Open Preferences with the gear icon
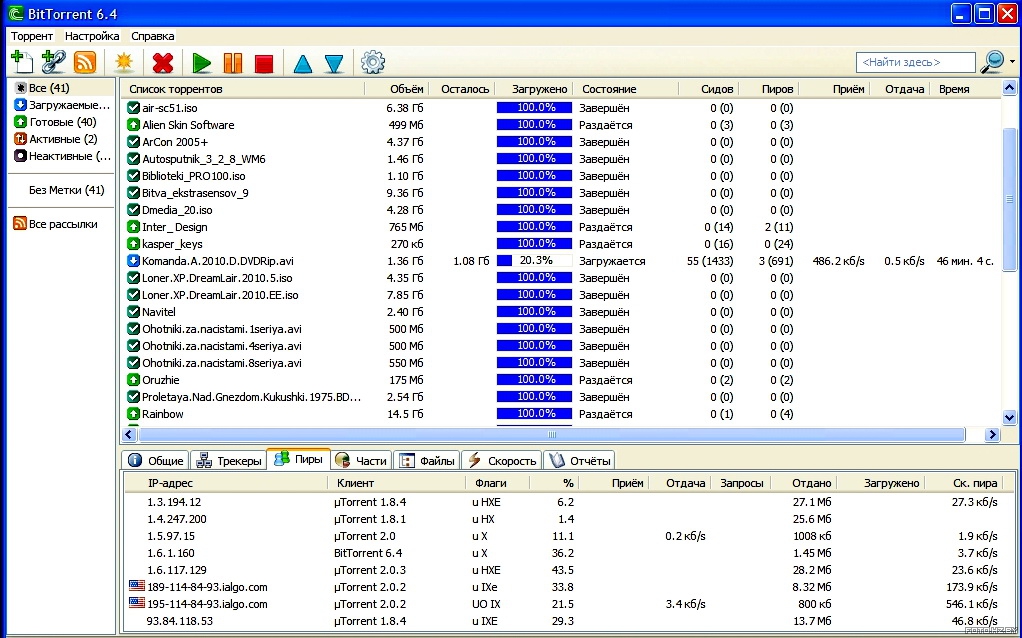 pyautogui.click(x=373, y=63)
